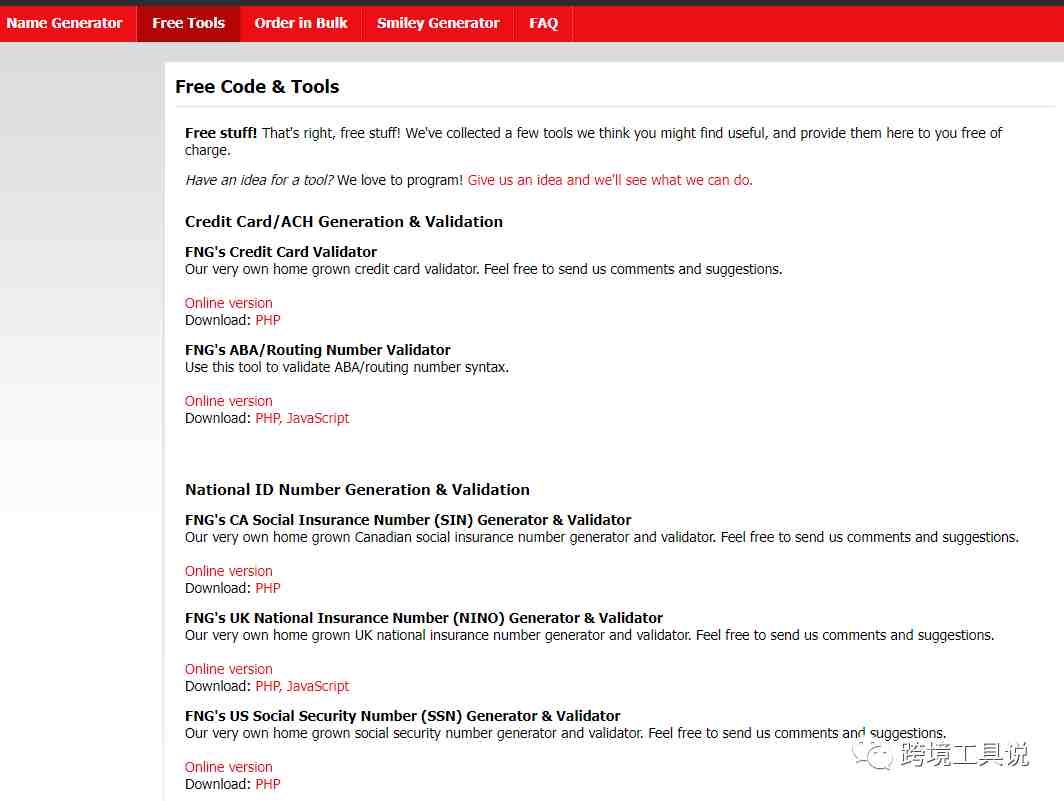
Task: Download ABA/Routing Validator JavaScript file
Action: (318, 418)
